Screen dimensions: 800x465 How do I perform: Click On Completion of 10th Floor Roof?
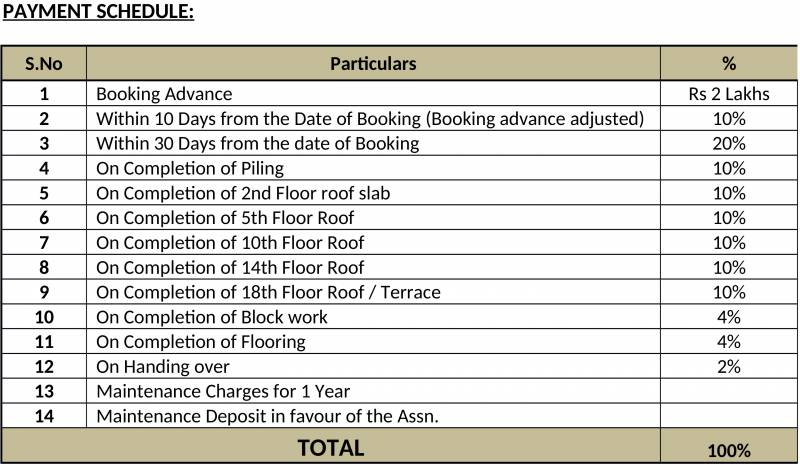tap(230, 243)
